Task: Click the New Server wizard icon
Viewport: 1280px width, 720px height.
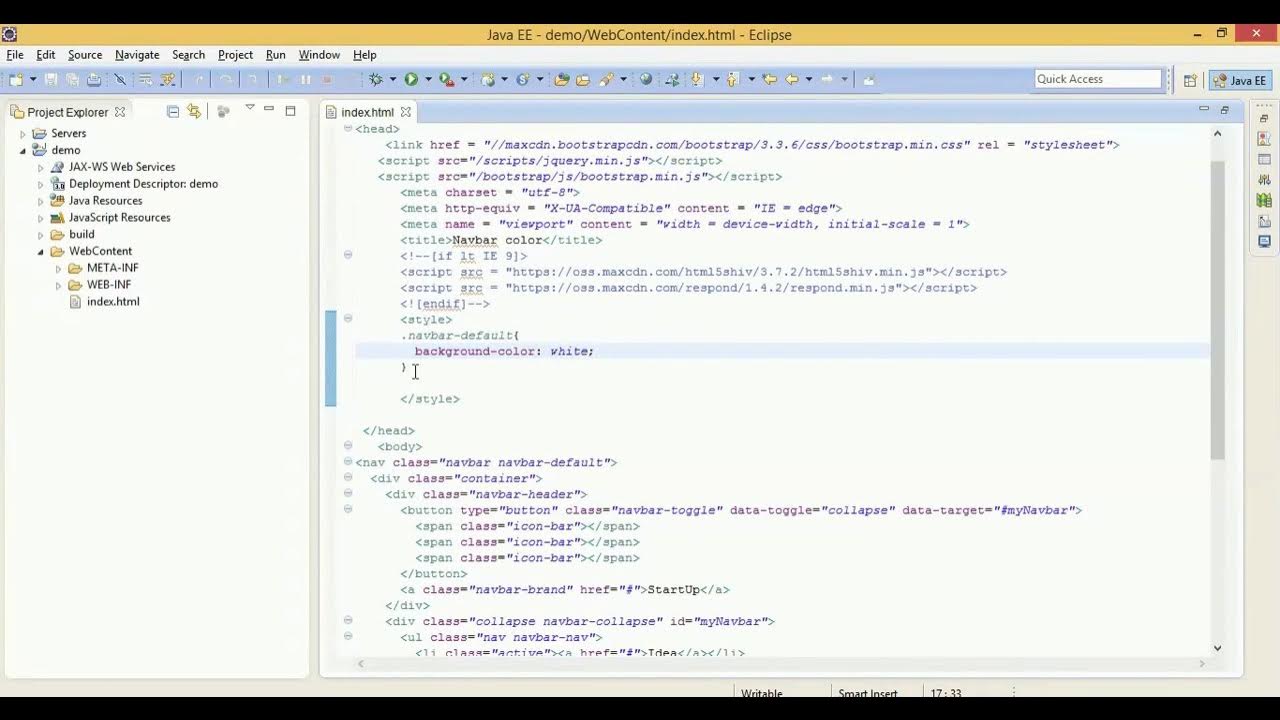Action: click(x=487, y=79)
